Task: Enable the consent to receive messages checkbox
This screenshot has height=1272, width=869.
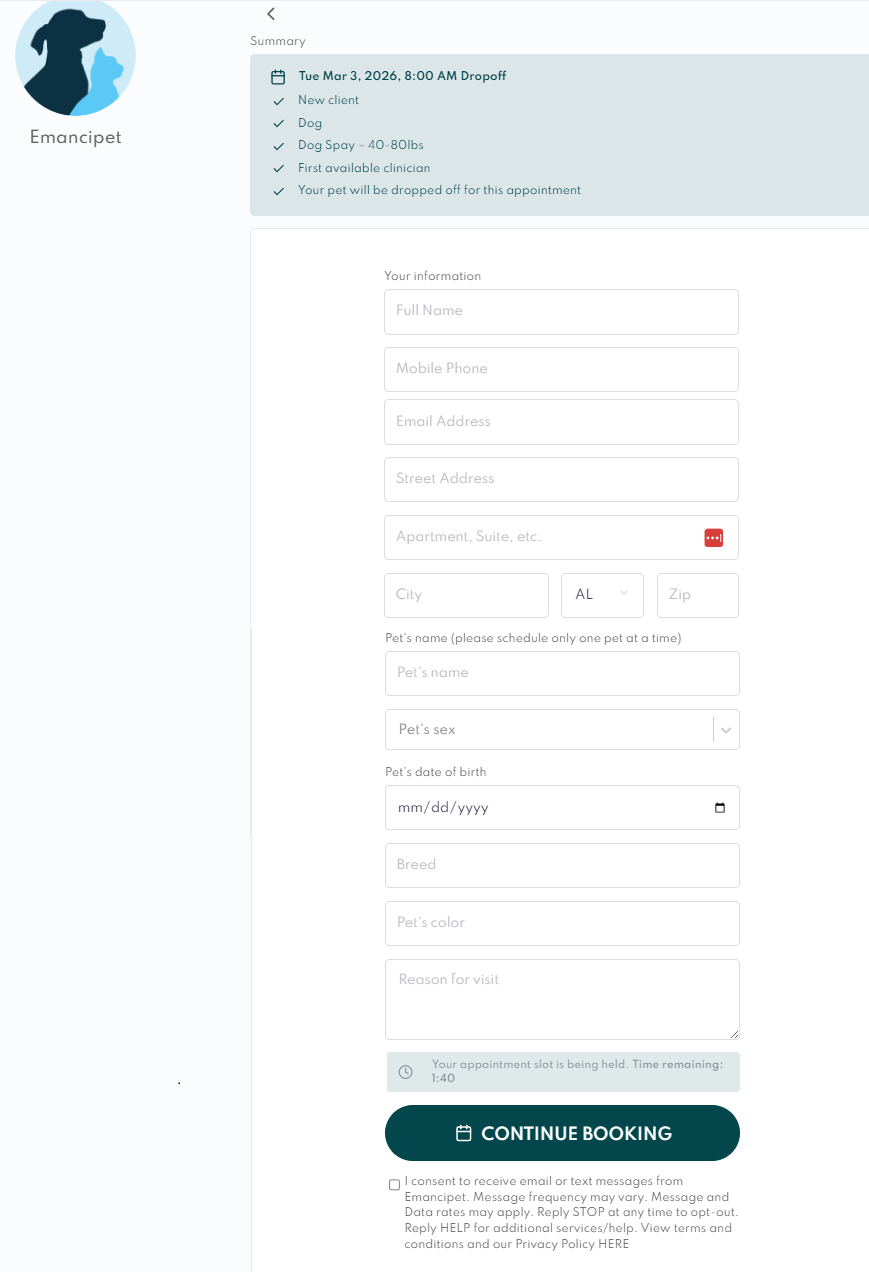Action: [x=394, y=1185]
